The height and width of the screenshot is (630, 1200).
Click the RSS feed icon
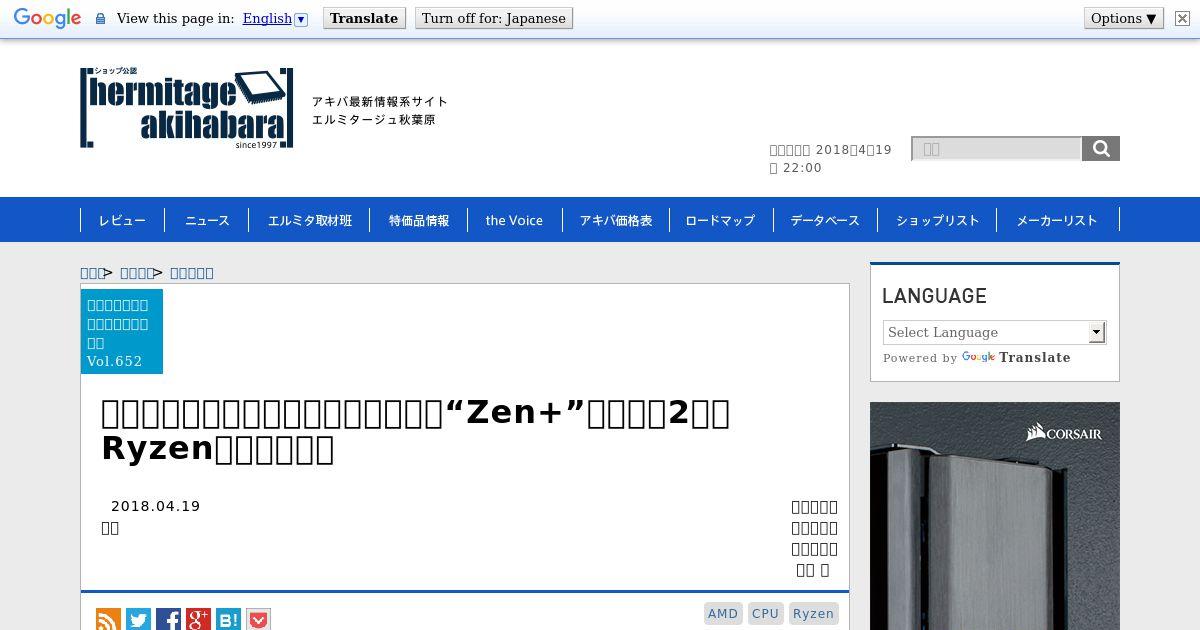click(108, 620)
